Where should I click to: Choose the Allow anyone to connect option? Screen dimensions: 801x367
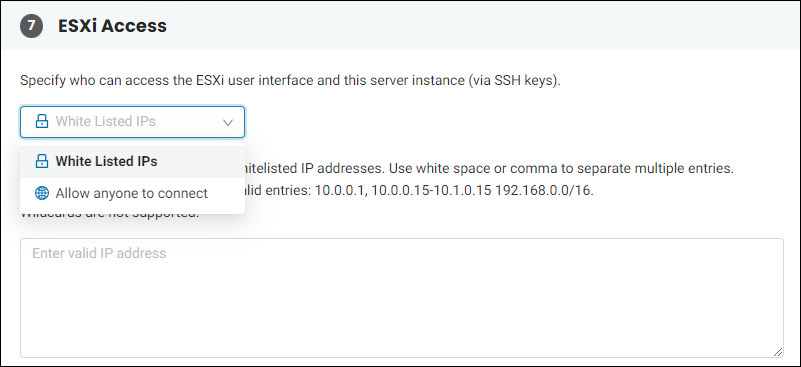coord(132,193)
